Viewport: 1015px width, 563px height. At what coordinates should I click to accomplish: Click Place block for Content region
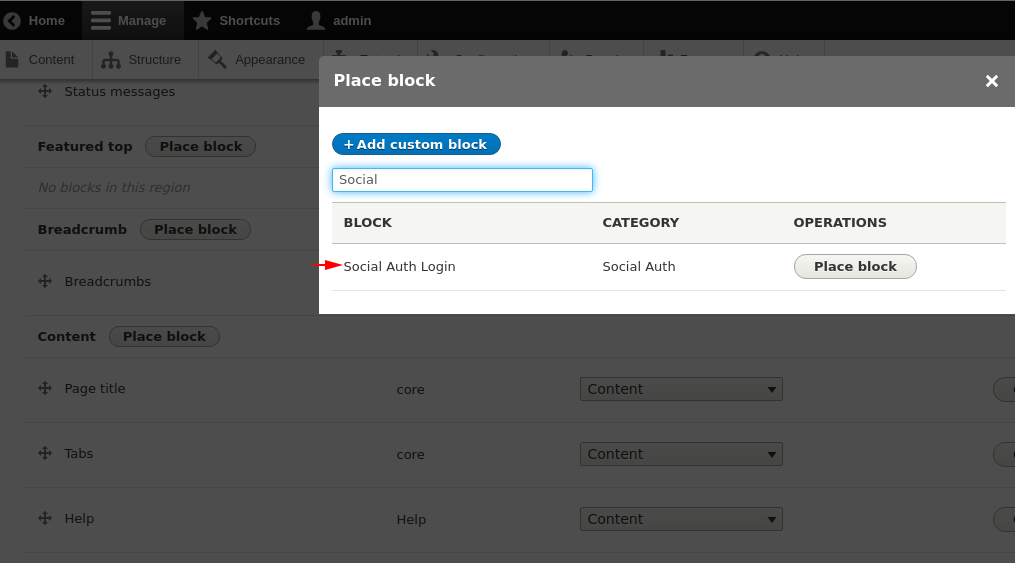pyautogui.click(x=164, y=337)
